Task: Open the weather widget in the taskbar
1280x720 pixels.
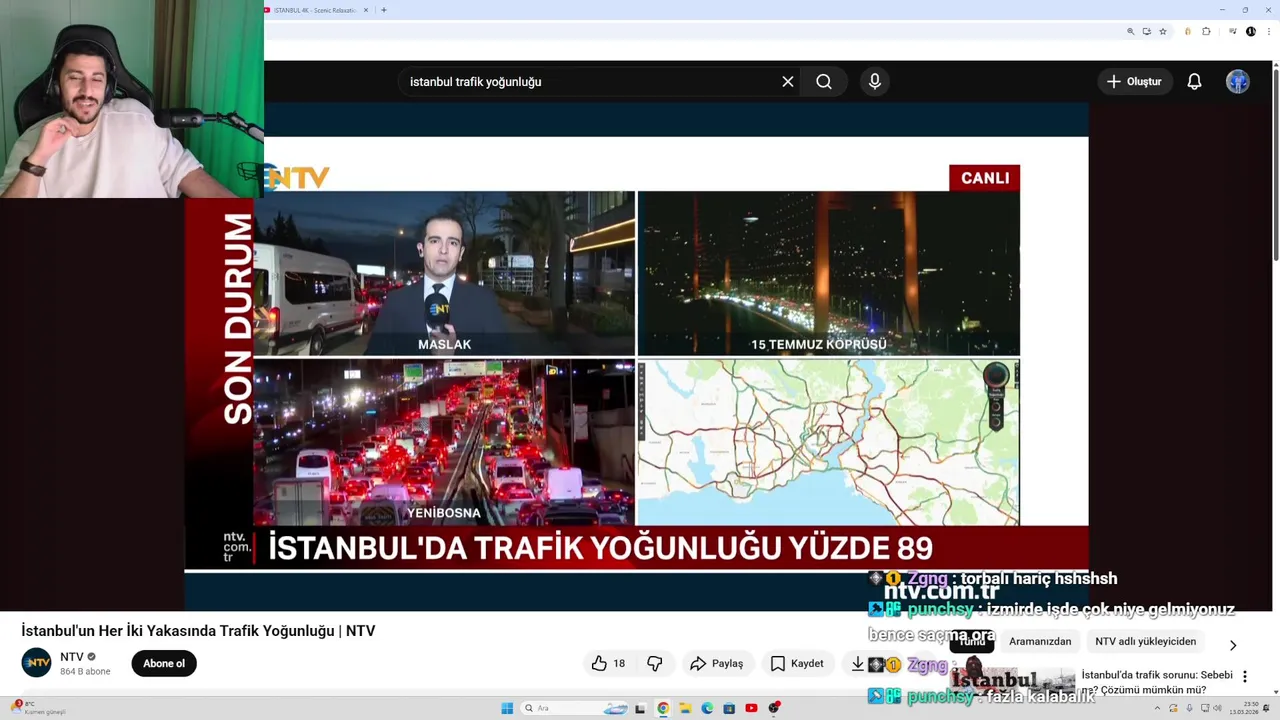Action: 40,708
